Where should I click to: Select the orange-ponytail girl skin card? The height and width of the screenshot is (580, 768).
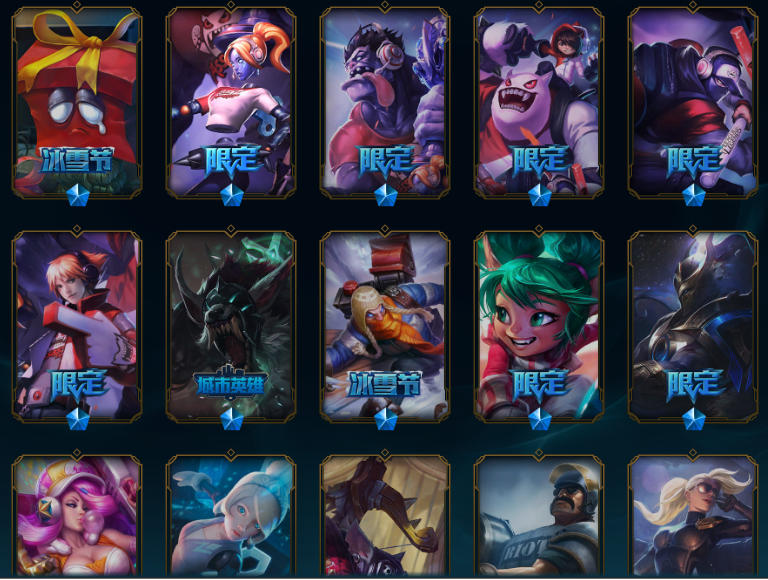point(231,102)
